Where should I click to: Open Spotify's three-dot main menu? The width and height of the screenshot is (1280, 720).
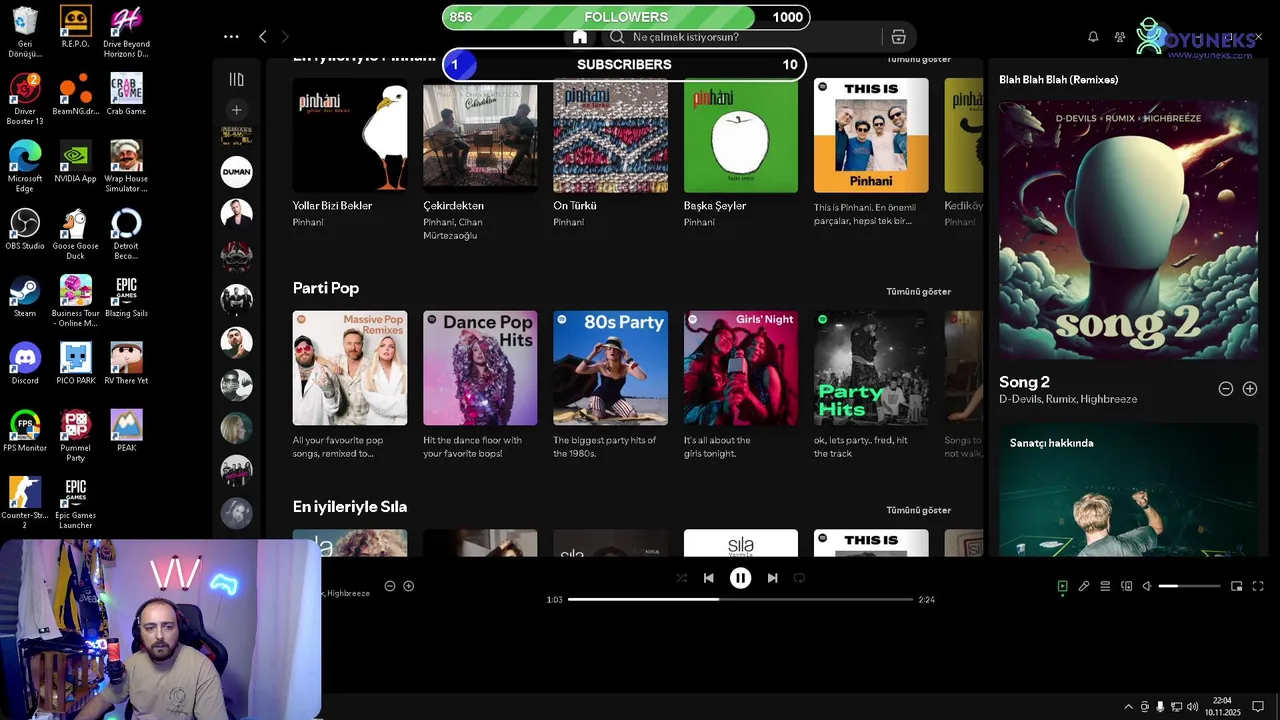(231, 36)
